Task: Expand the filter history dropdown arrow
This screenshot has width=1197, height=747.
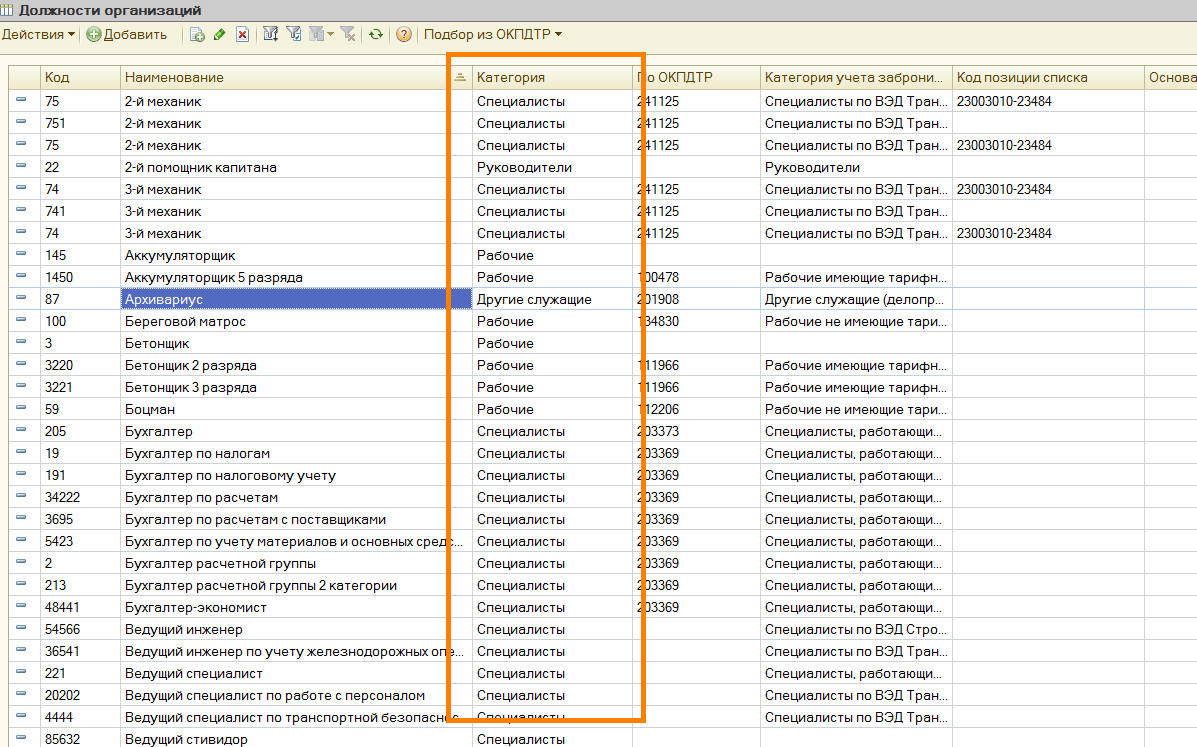Action: 331,34
